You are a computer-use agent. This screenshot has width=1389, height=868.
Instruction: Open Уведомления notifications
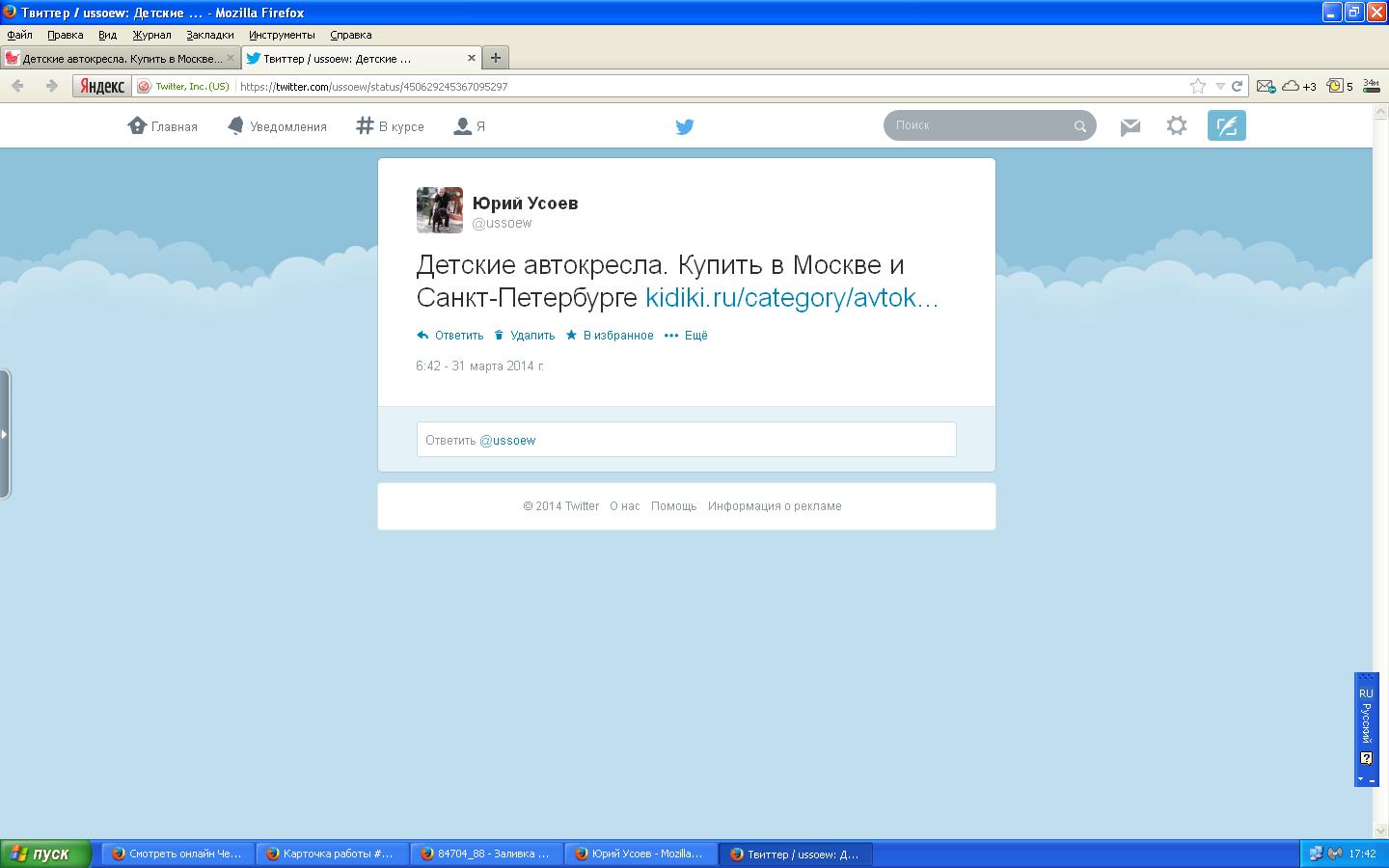point(277,126)
